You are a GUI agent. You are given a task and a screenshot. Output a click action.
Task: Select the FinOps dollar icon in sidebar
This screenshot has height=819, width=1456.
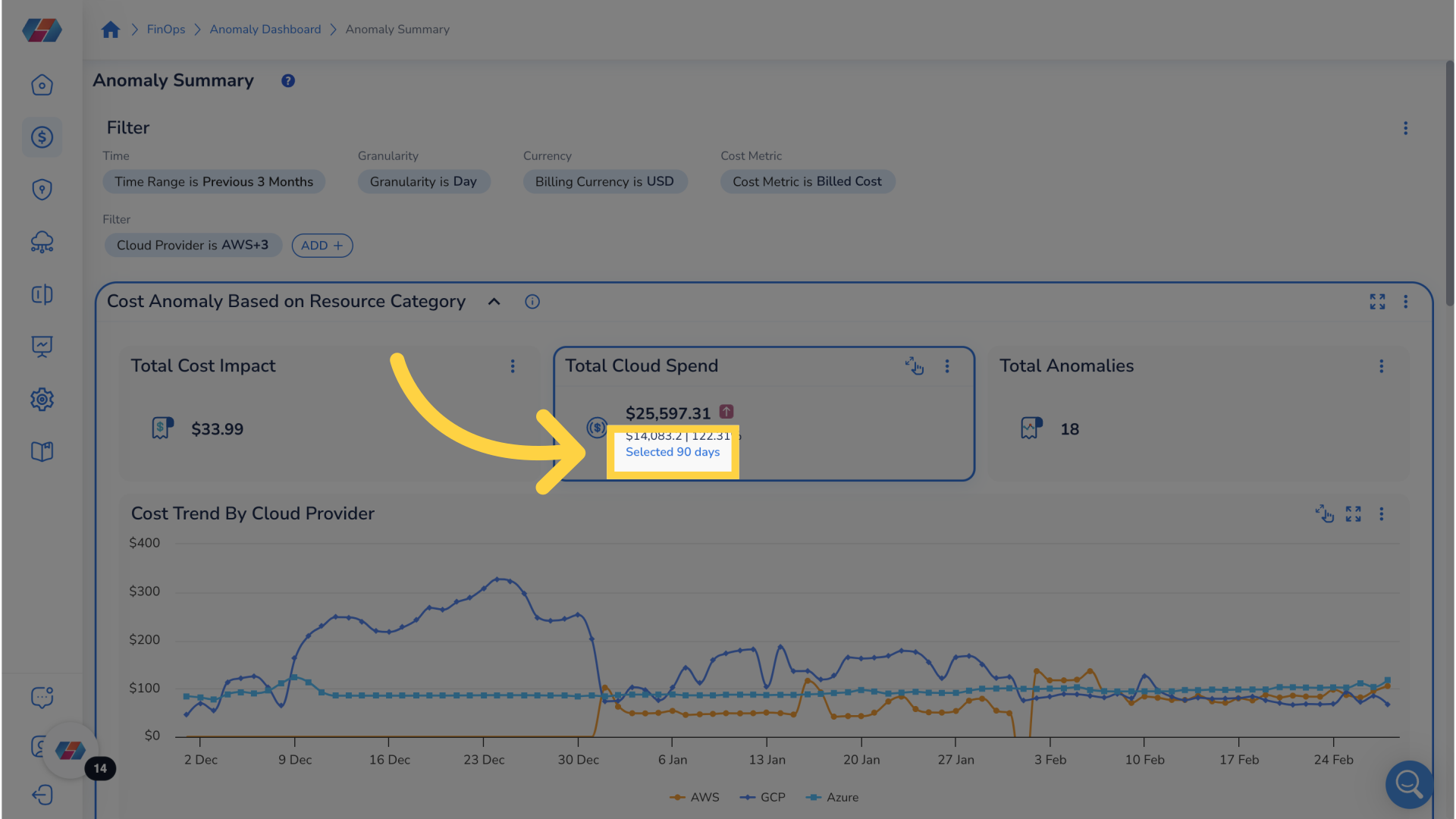pos(42,137)
